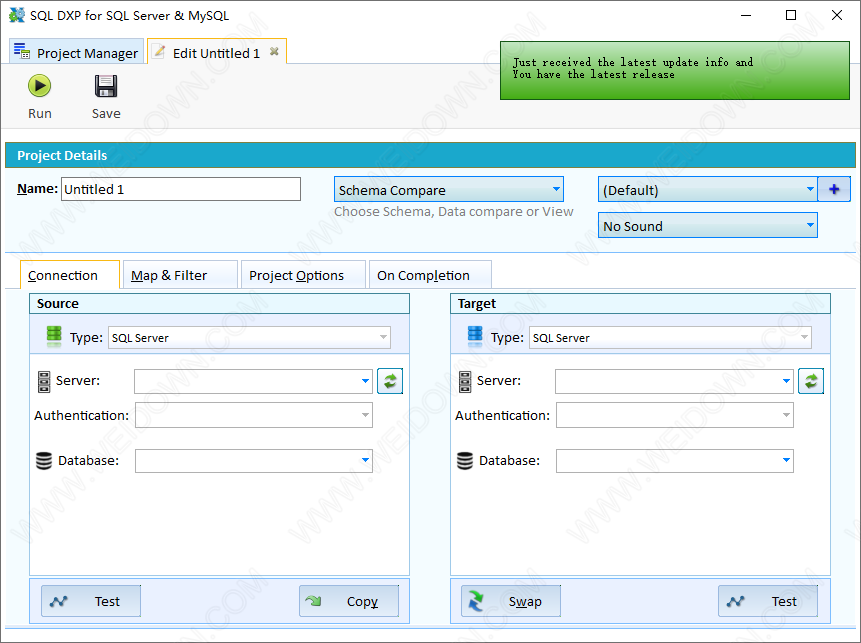Click the Project Details header bar
Screen dimensions: 861x643
430,155
